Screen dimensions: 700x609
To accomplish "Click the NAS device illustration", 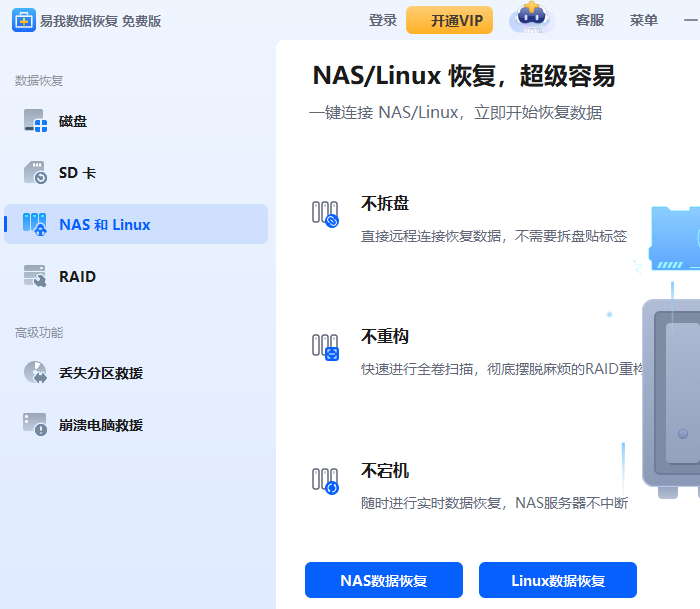I will 671,397.
